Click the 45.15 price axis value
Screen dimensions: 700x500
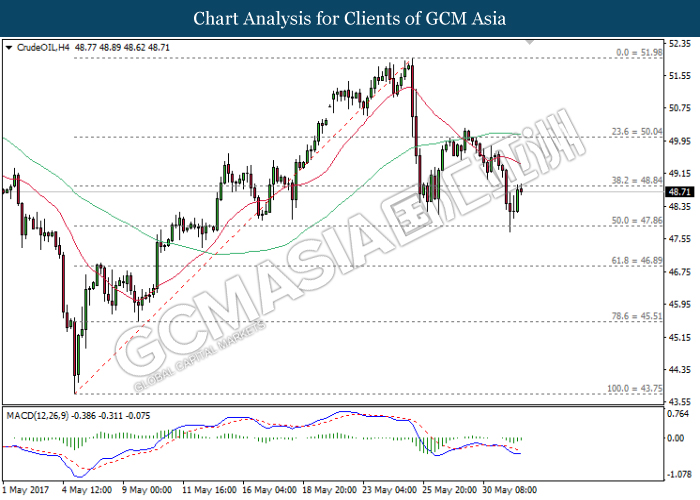click(679, 338)
